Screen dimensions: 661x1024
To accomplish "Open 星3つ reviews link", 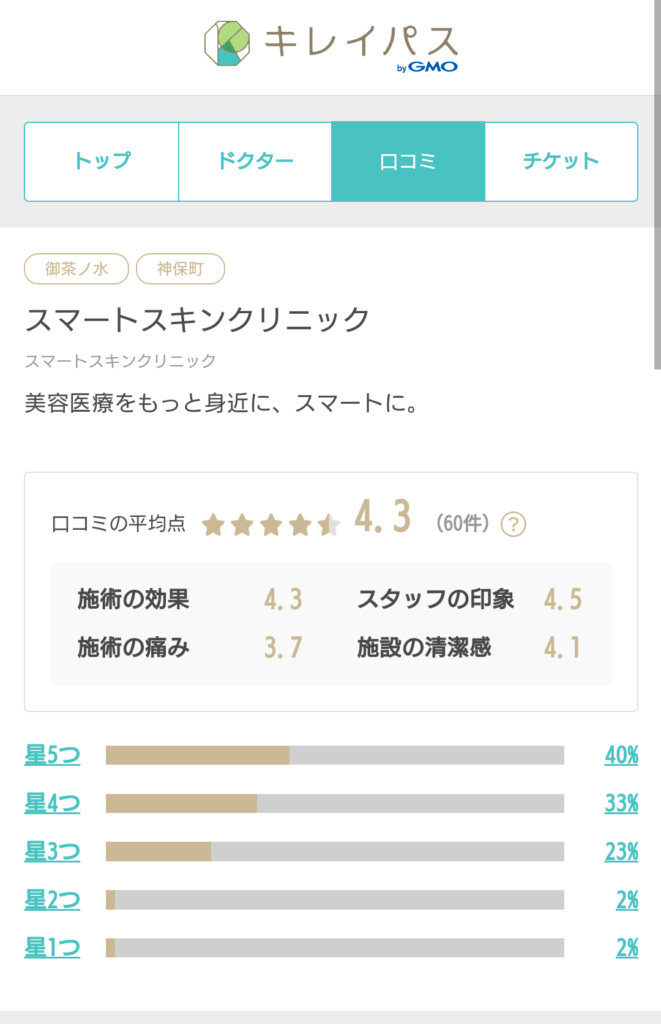I will tap(52, 852).
